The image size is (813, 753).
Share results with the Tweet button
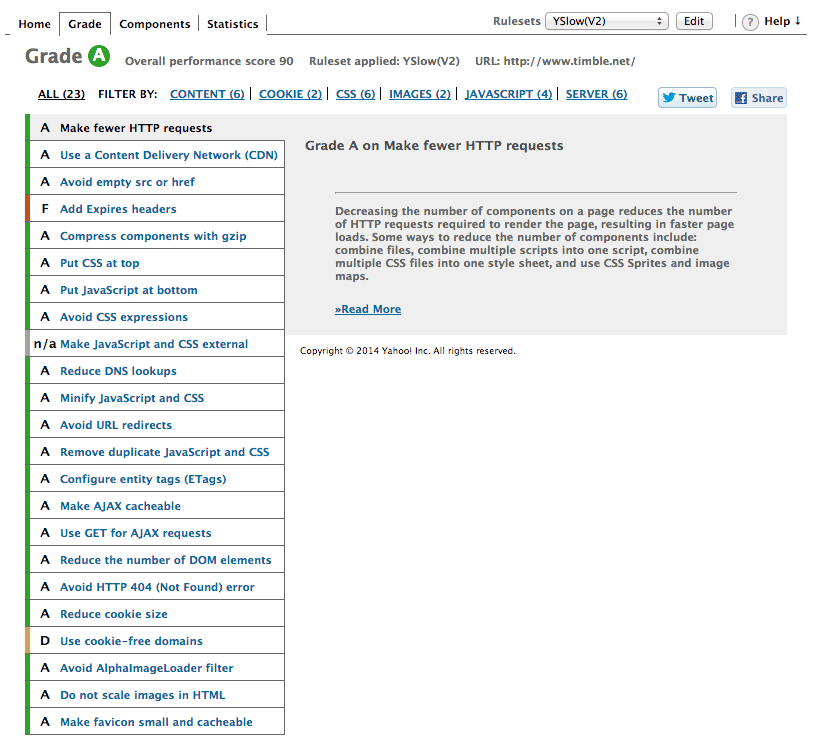(x=688, y=97)
